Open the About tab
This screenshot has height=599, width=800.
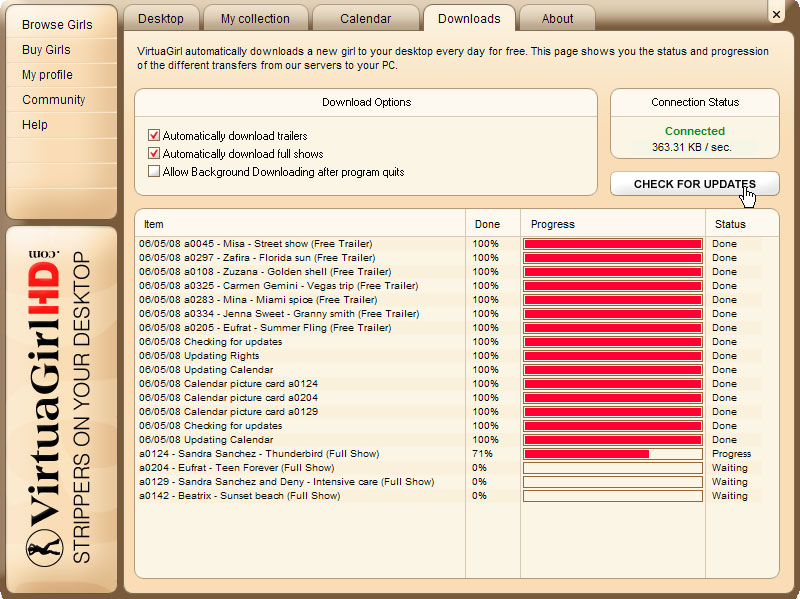click(557, 19)
